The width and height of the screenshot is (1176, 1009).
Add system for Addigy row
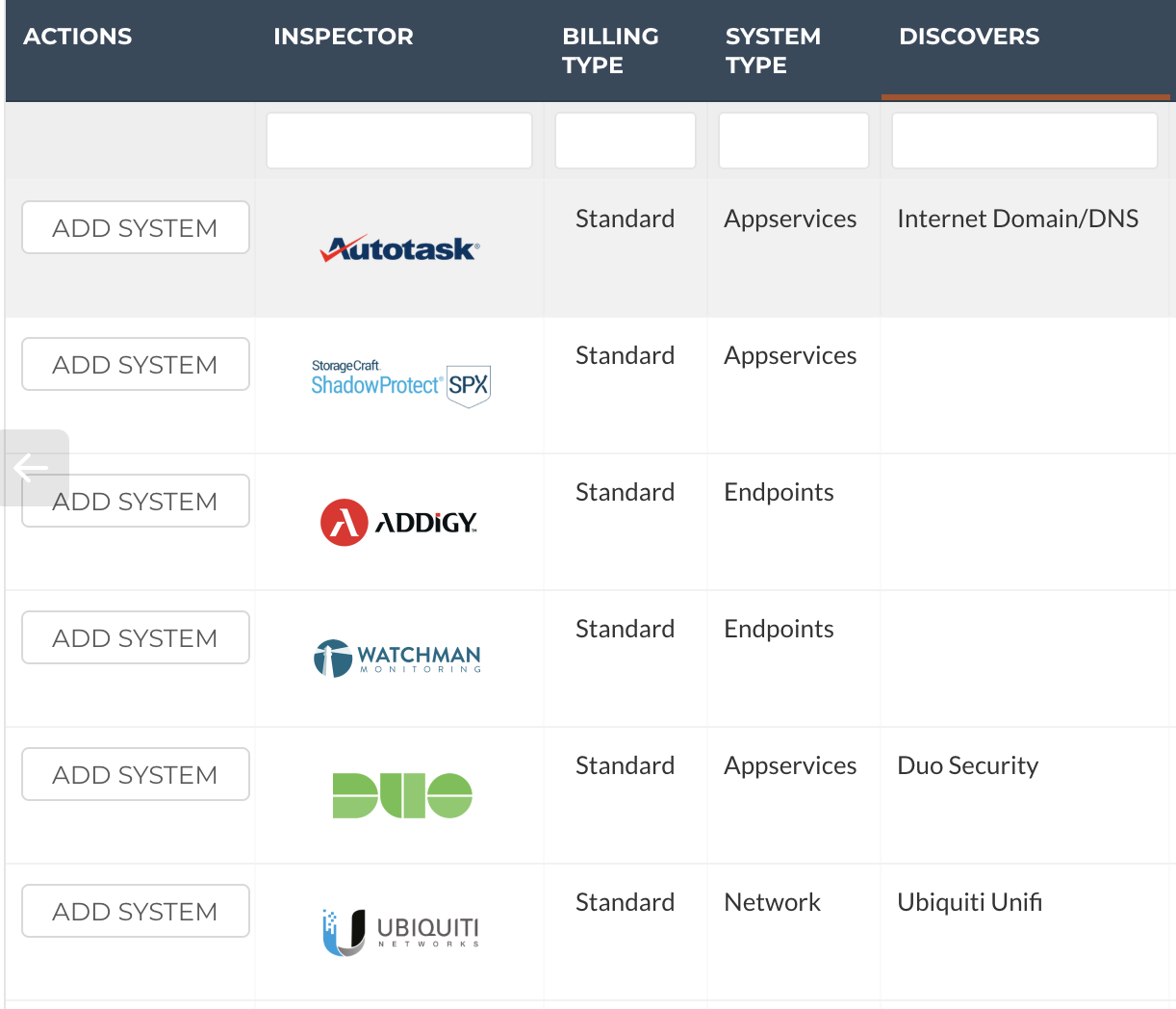[136, 501]
